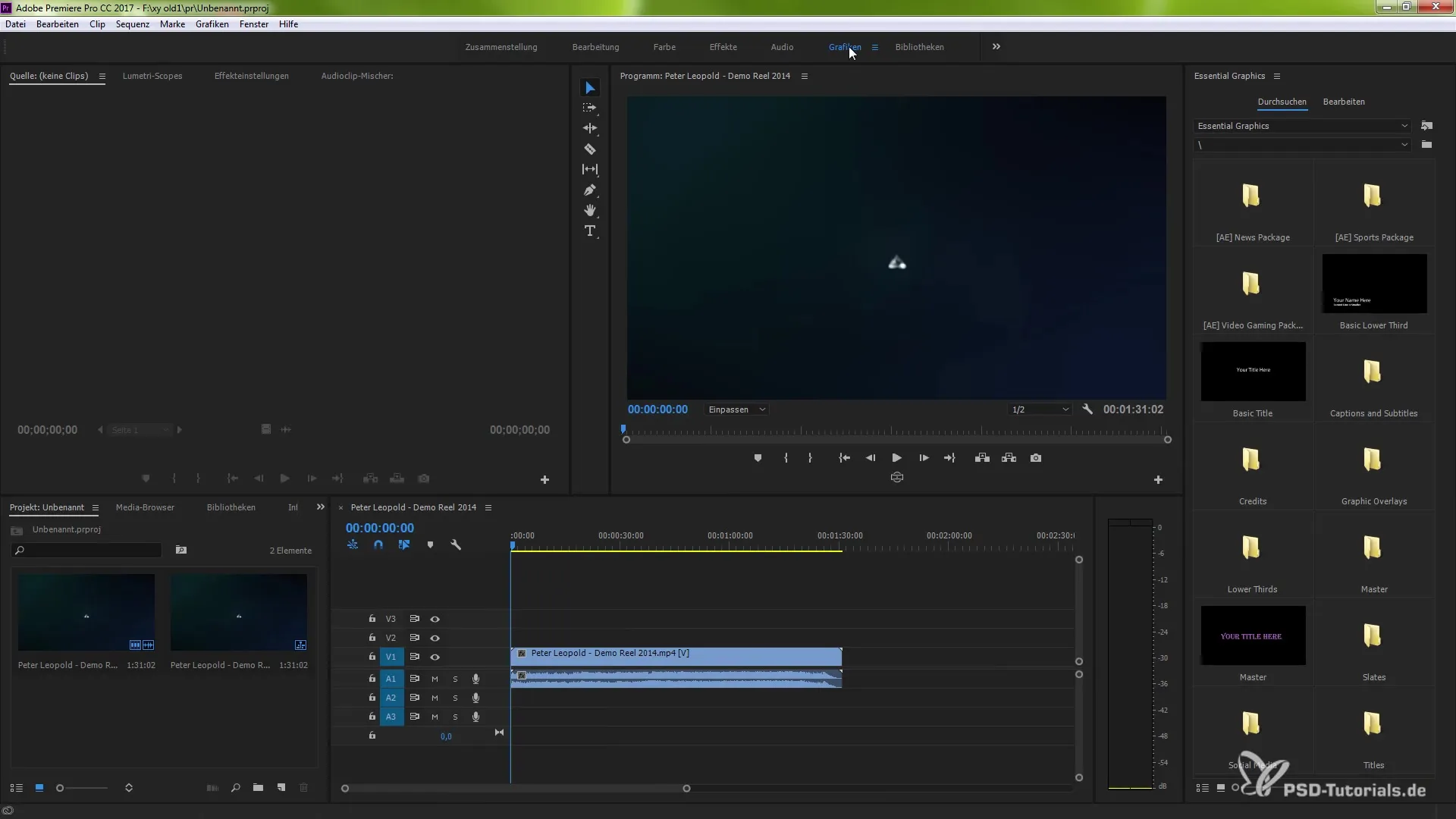Open the Program monitor panel menu
This screenshot has width=1456, height=819.
tap(805, 76)
